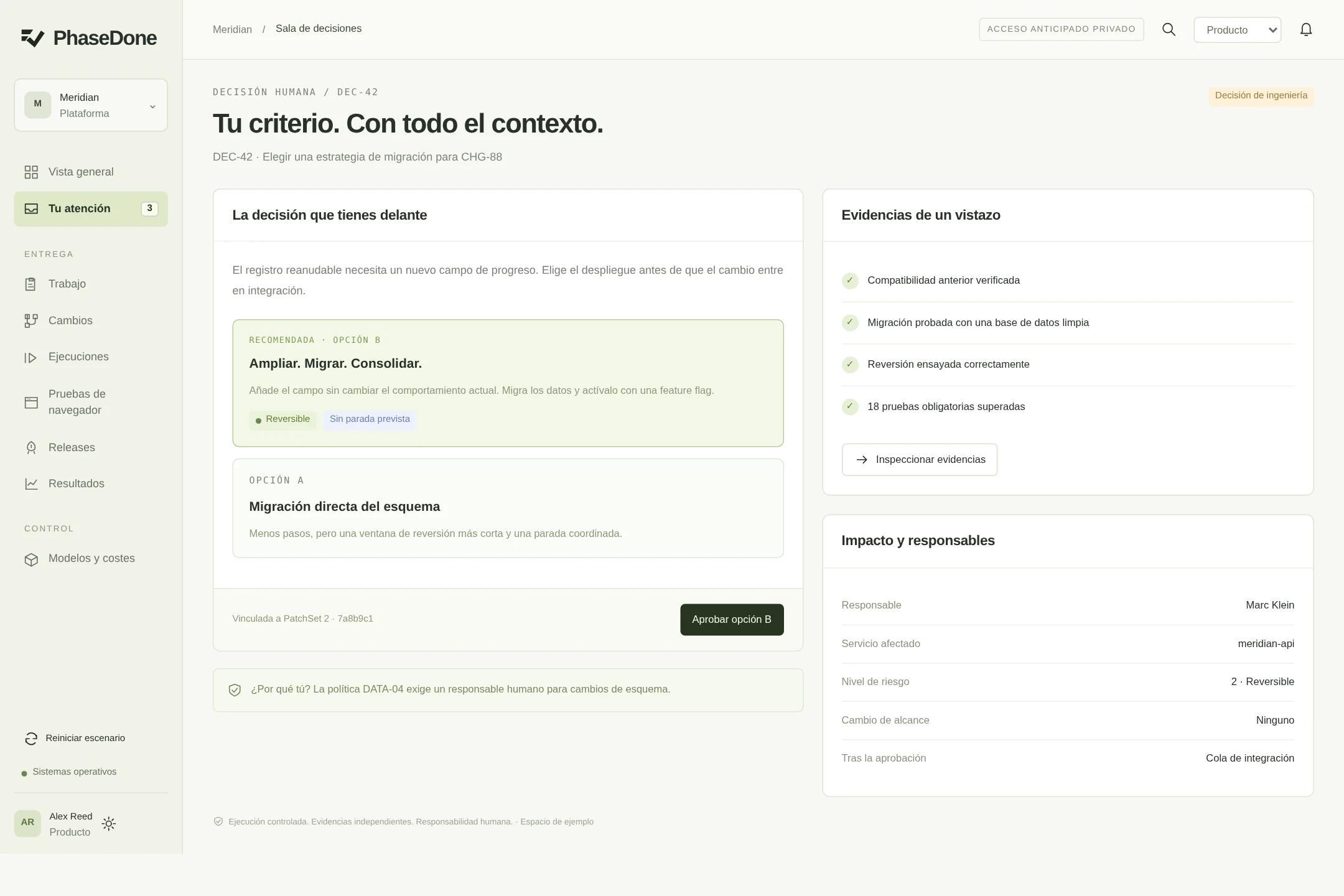Open the search magnifier icon

click(x=1169, y=30)
